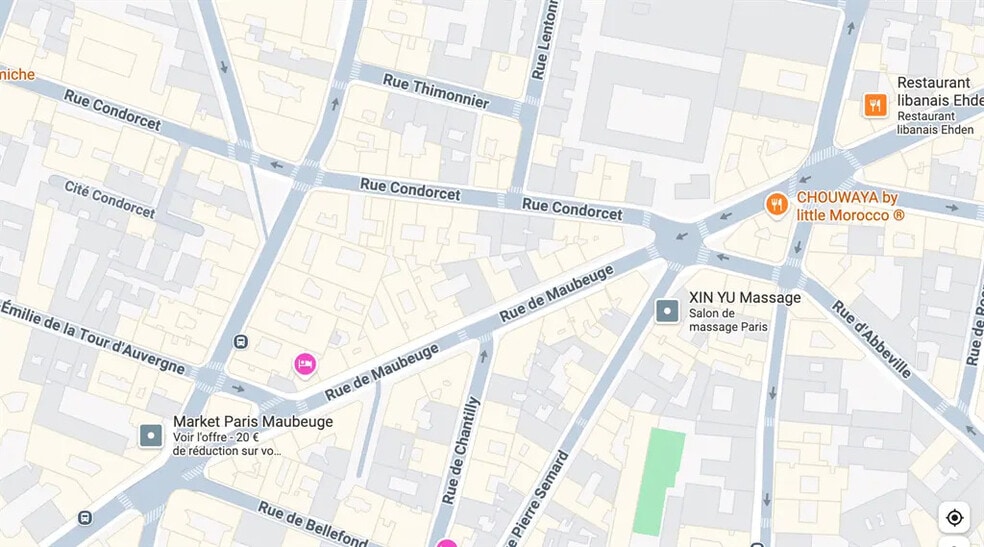Select the pink hotel pin near Rue de Maubeuge
This screenshot has width=984, height=547.
305,364
